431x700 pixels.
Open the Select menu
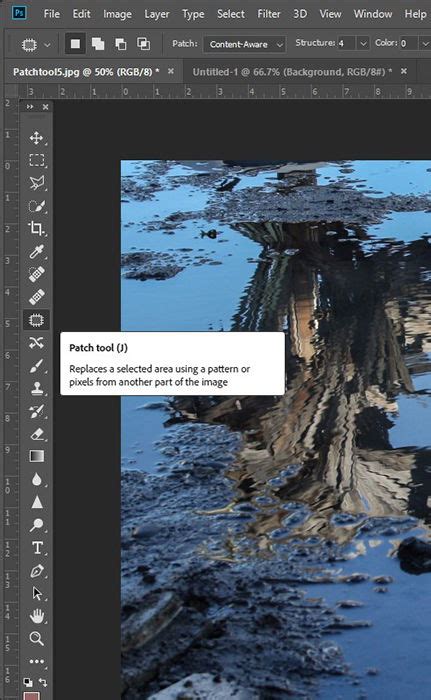[231, 14]
